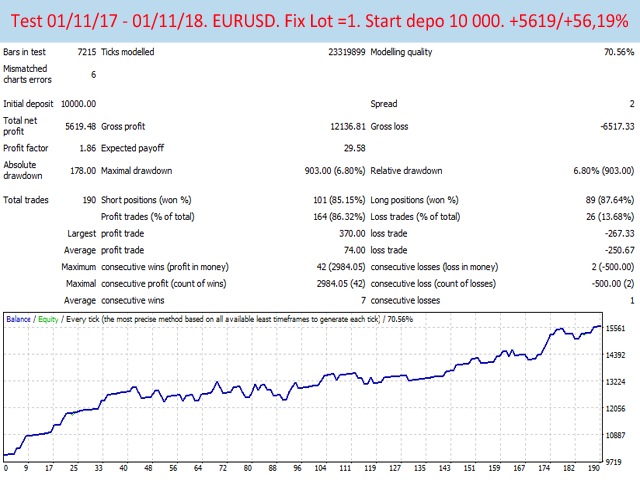This screenshot has width=640, height=480.
Task: Click the green 'Equity' legend label
Action: point(48,319)
